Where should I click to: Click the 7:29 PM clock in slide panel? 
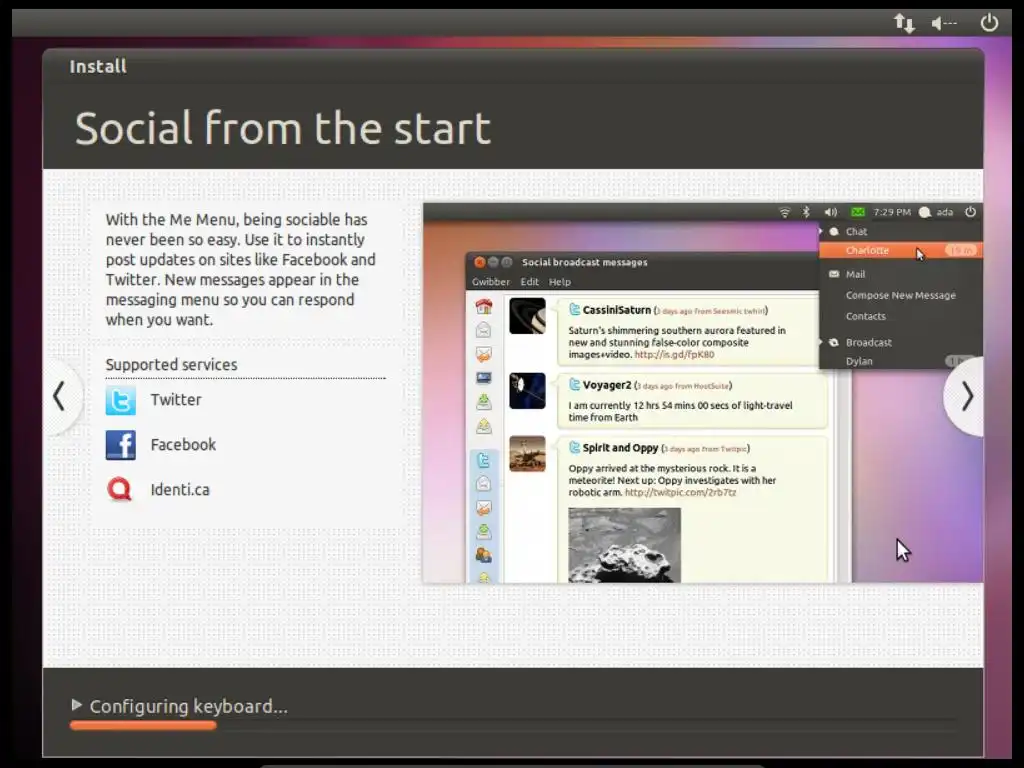point(891,212)
